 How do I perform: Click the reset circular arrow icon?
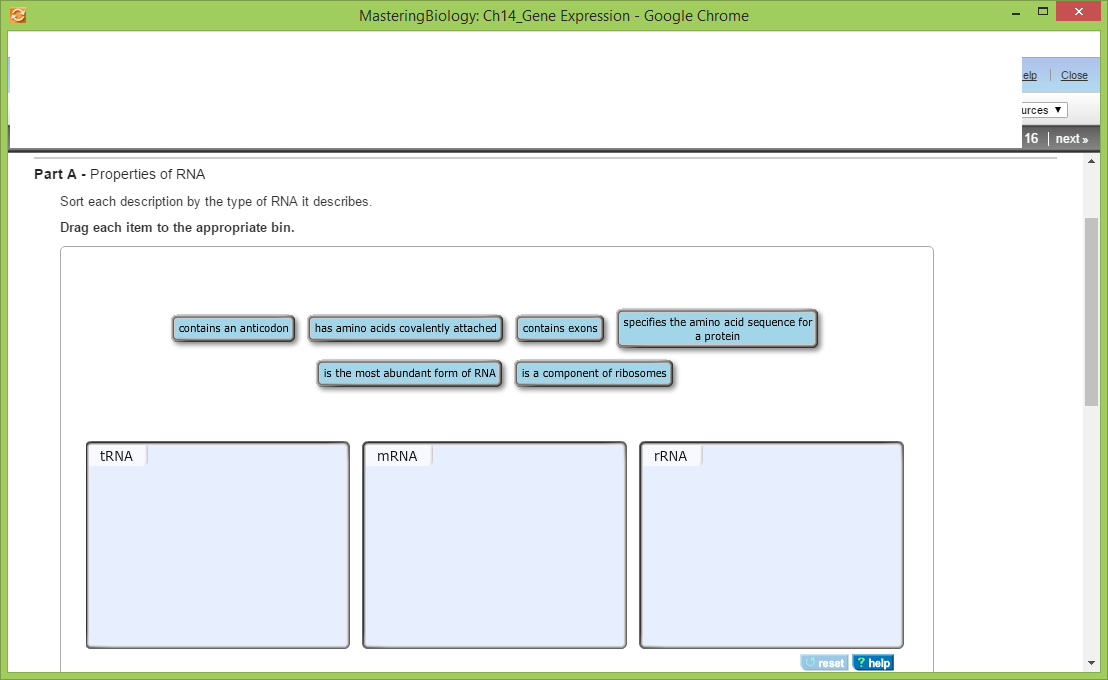pyautogui.click(x=810, y=662)
